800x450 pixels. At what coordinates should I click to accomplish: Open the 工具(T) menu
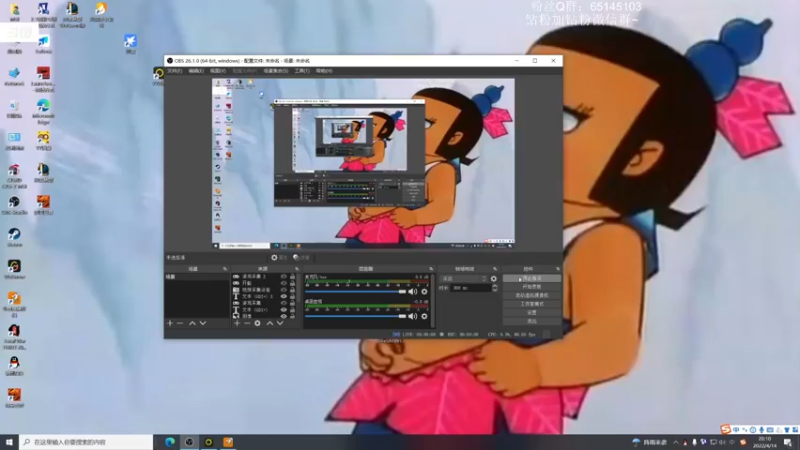(x=302, y=71)
